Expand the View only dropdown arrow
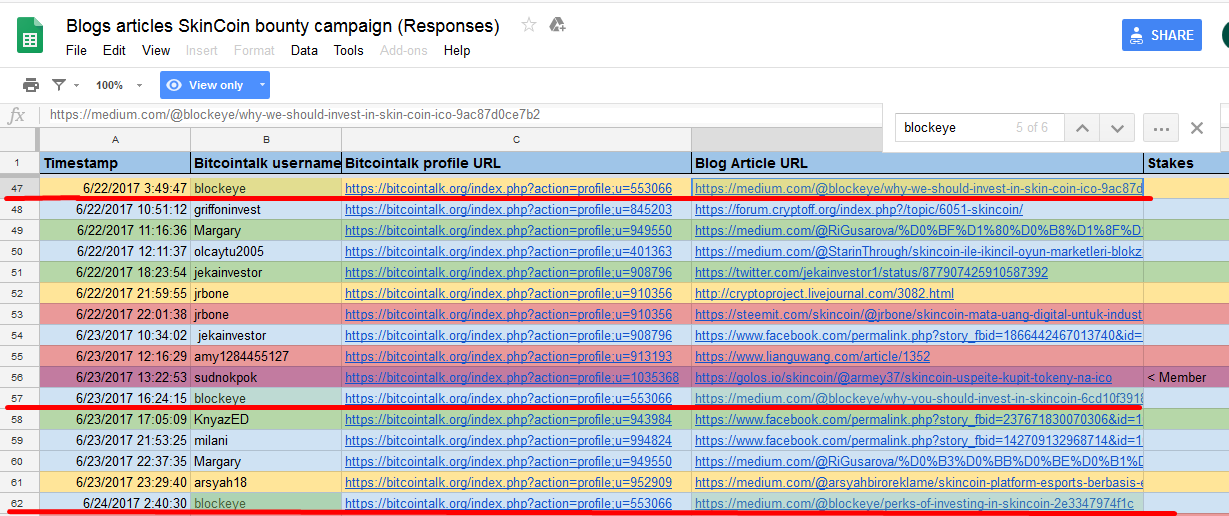1229x516 pixels. coord(262,85)
